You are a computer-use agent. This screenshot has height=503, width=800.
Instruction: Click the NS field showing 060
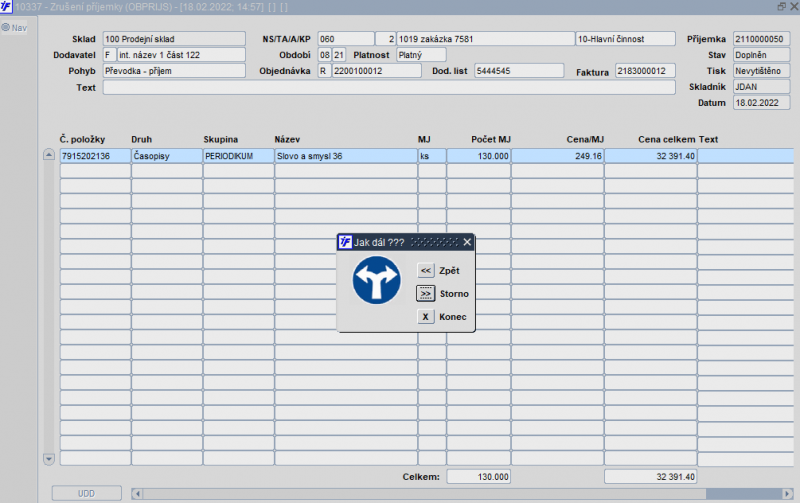(x=346, y=39)
